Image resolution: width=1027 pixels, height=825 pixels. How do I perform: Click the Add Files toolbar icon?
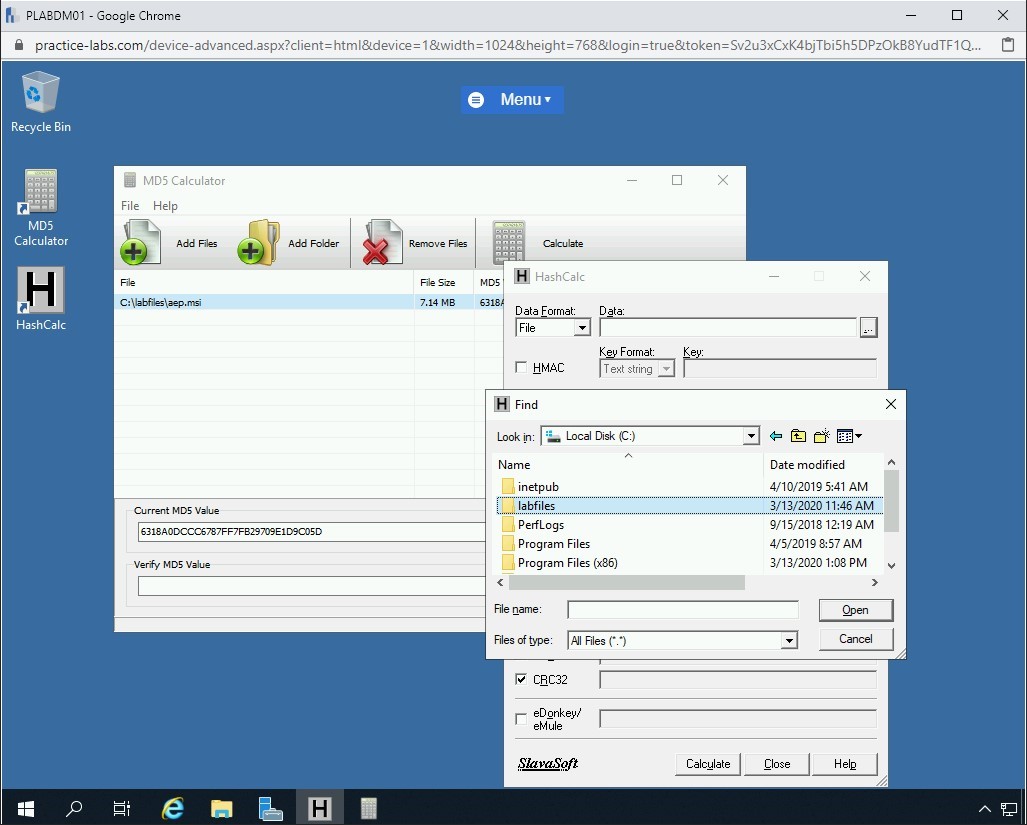coord(141,243)
